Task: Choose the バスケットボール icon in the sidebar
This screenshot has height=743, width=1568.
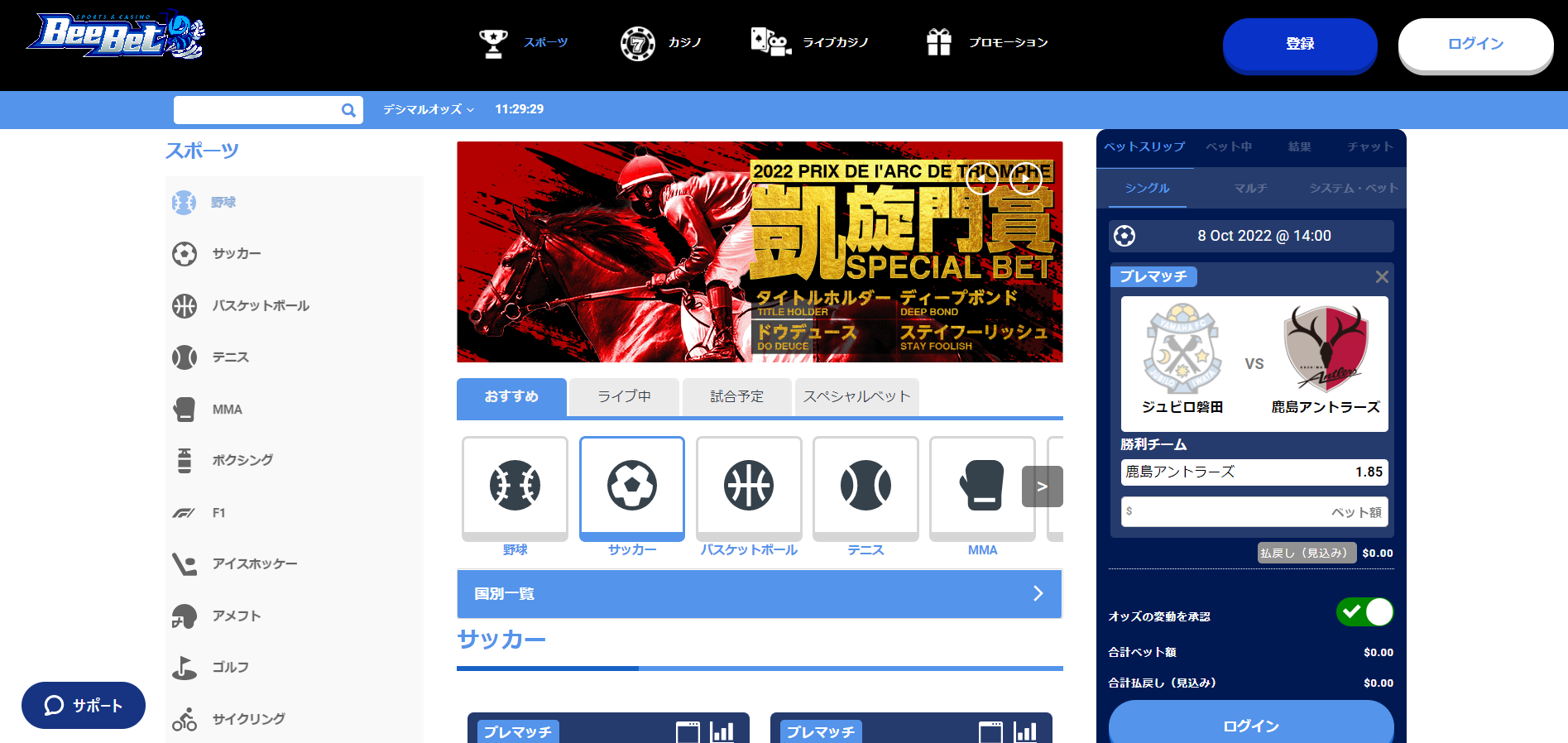Action: click(x=184, y=305)
